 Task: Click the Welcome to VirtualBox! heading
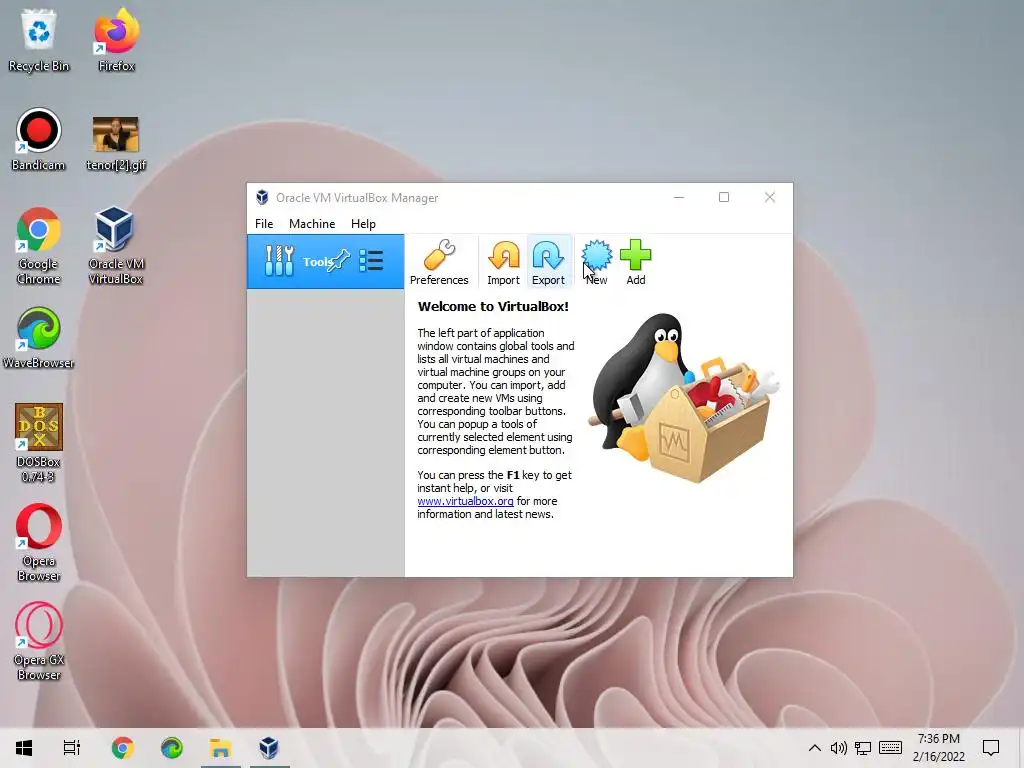click(x=493, y=306)
